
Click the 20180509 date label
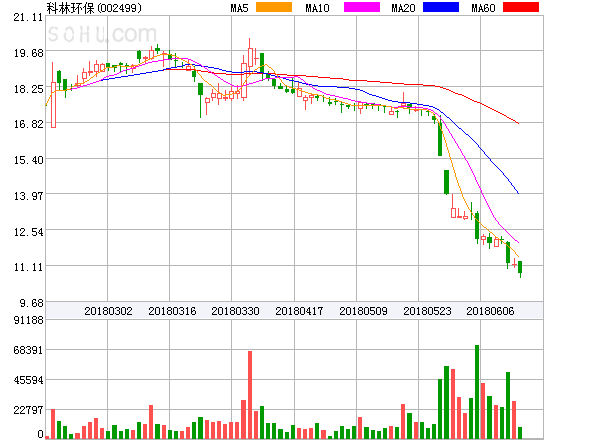363,311
